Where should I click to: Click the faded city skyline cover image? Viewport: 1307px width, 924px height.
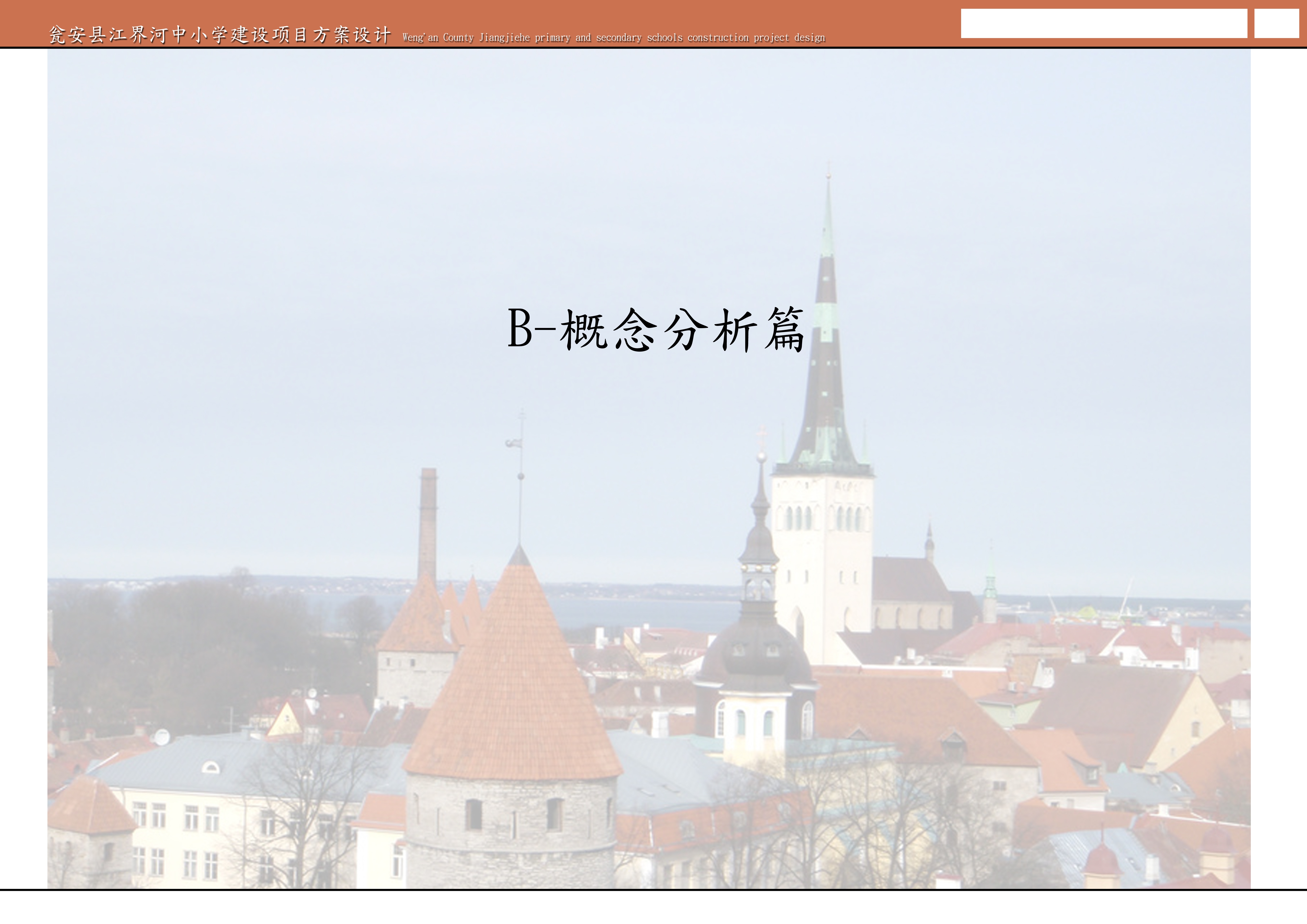tap(649, 469)
